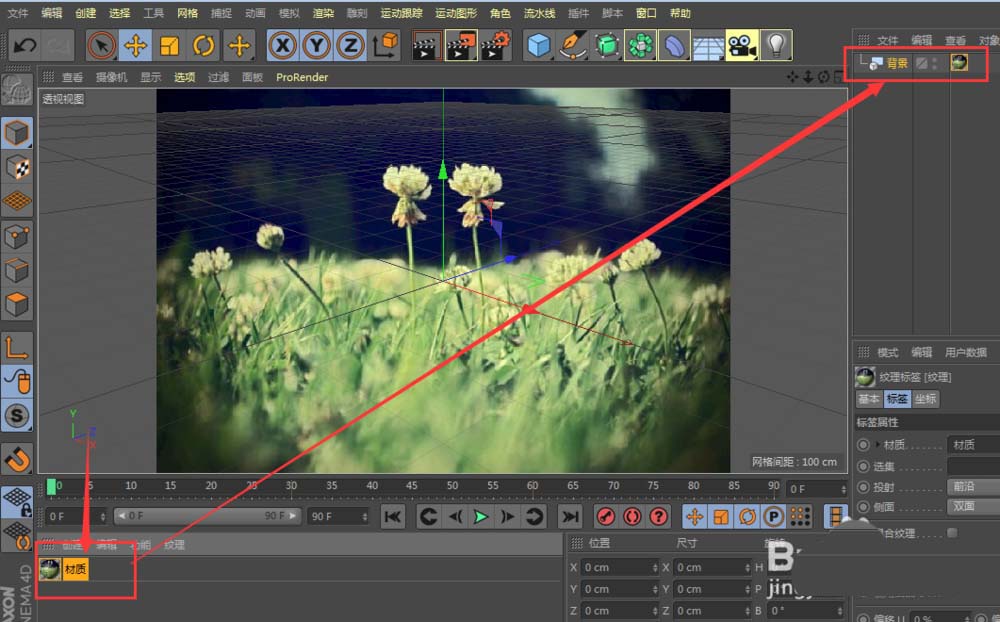
Task: Open 用户数据 menu in attributes
Action: [966, 352]
